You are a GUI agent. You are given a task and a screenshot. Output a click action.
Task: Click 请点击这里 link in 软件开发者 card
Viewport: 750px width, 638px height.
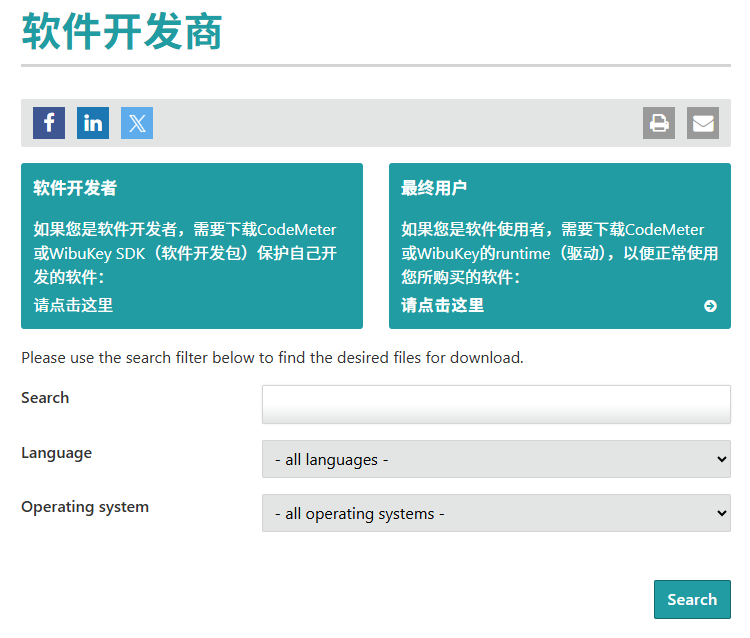(x=73, y=305)
